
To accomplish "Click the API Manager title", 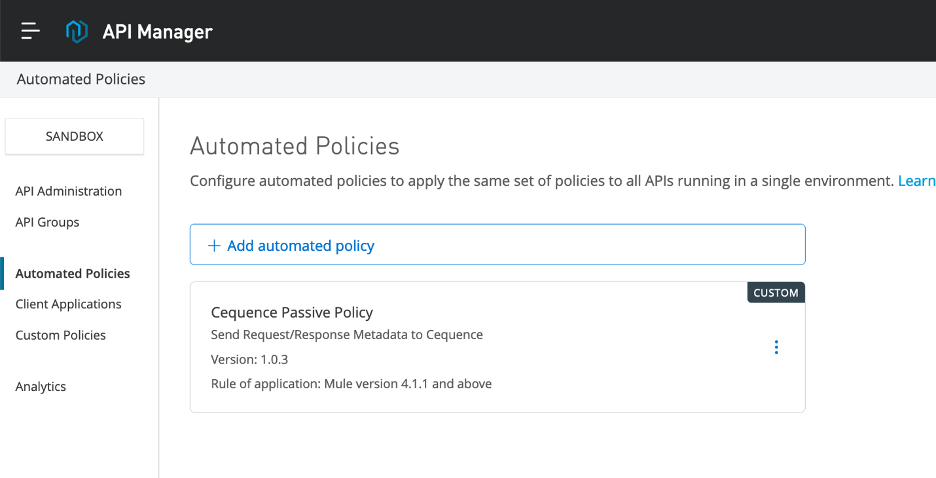I will coord(158,32).
